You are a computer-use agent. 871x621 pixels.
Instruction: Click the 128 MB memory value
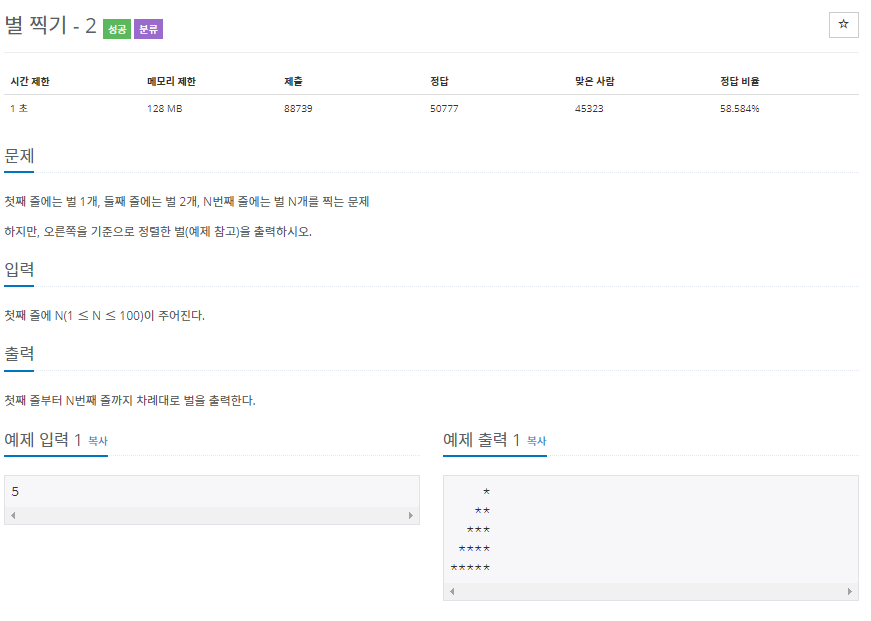(x=164, y=108)
